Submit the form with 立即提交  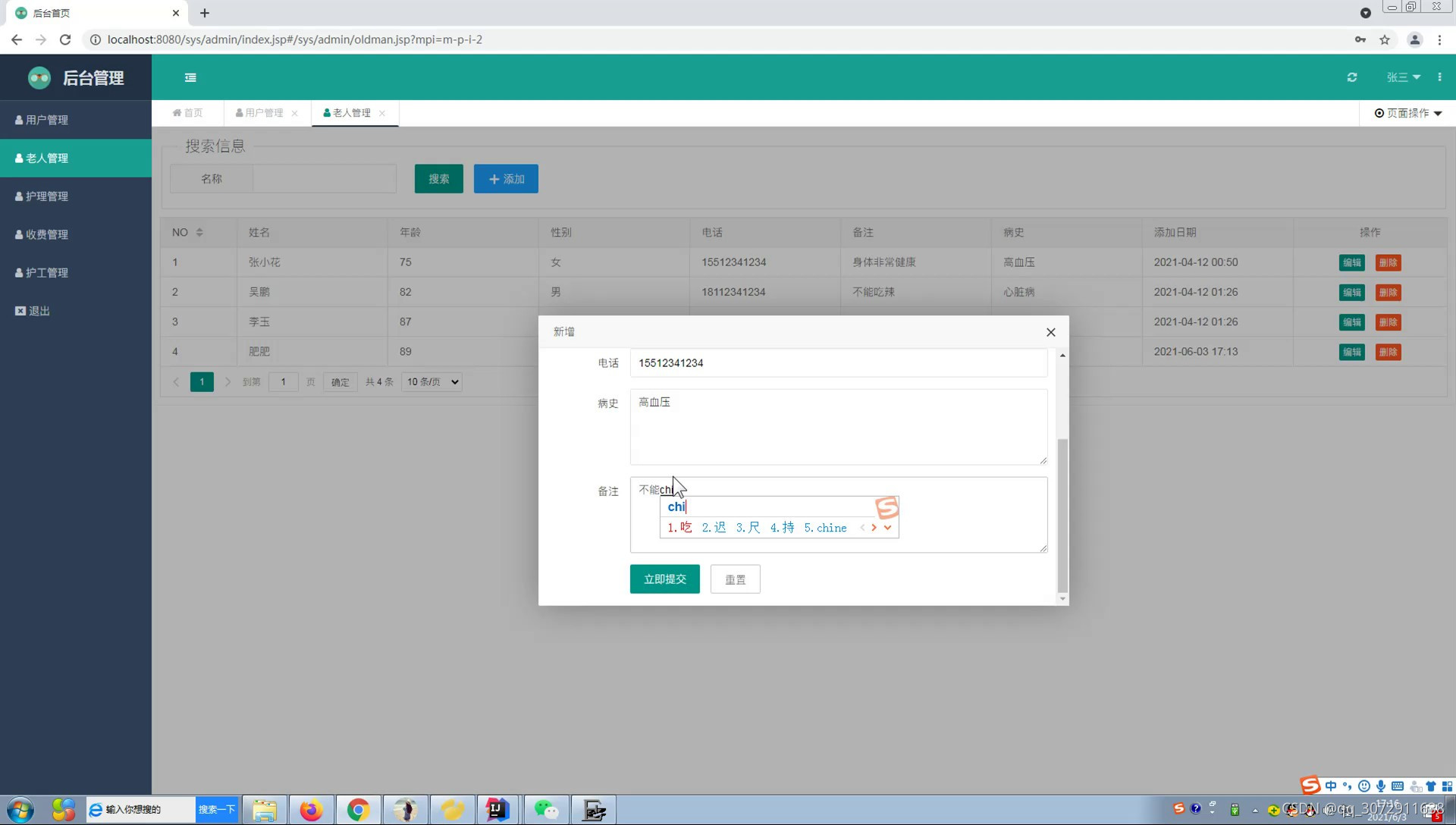(665, 579)
